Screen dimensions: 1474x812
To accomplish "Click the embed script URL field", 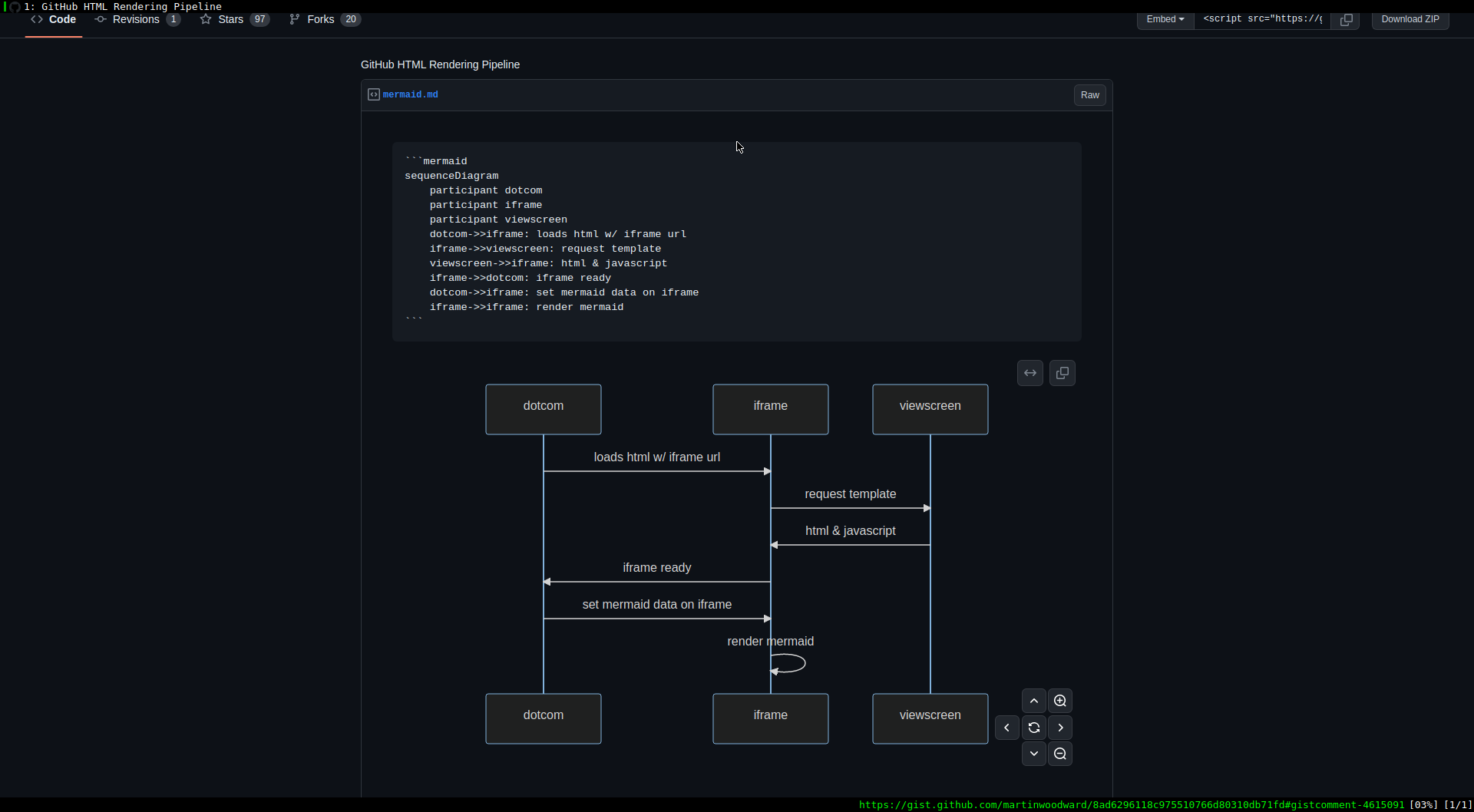I will 1263,19.
